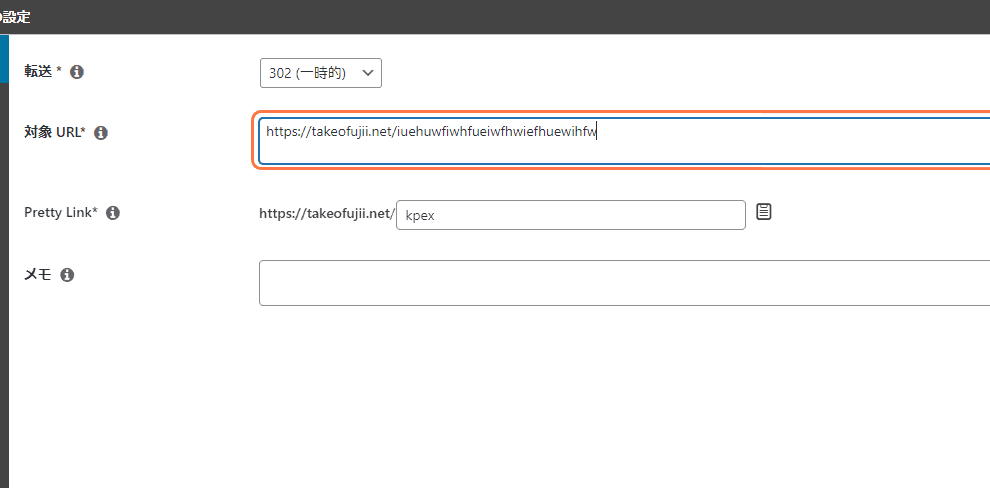Click the info icon beside 対象 URL
The width and height of the screenshot is (990, 488).
[x=101, y=133]
